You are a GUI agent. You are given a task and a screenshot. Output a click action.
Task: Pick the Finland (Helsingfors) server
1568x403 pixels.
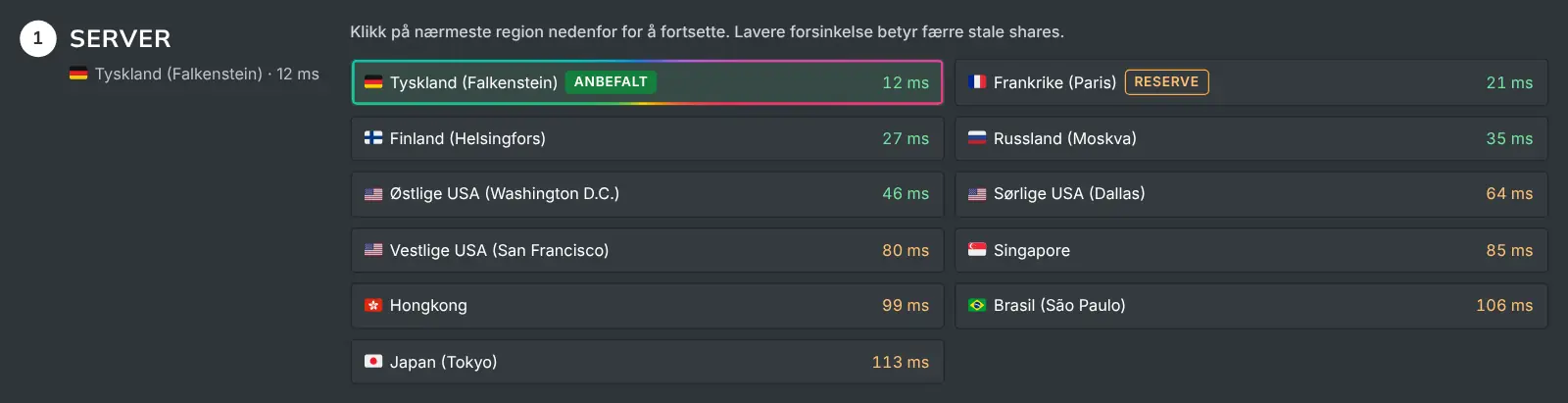pyautogui.click(x=648, y=138)
